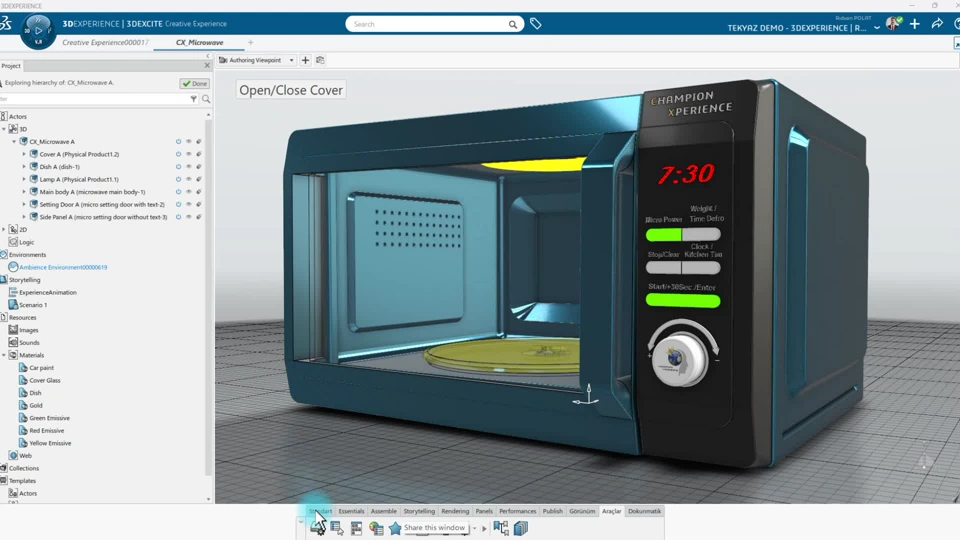Click the blue catalog books icon
The height and width of the screenshot is (540, 960).
(520, 528)
